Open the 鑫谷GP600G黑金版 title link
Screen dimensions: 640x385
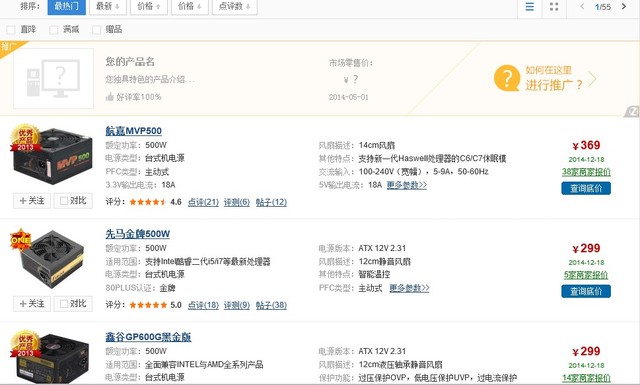(148, 337)
